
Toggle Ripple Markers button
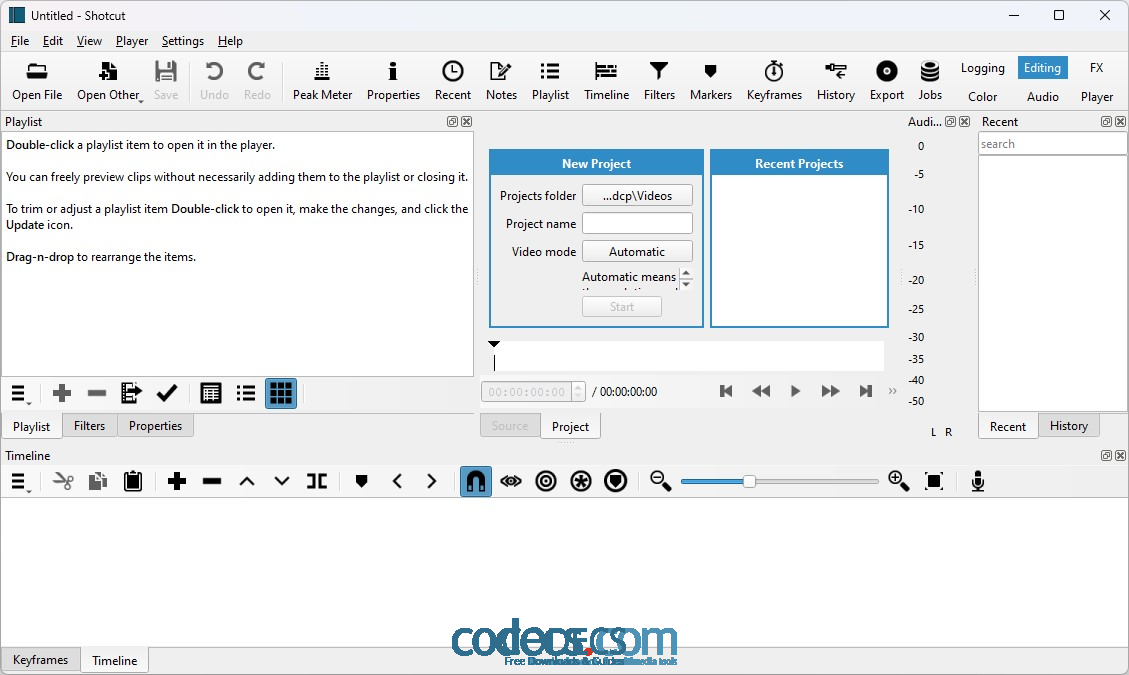click(x=616, y=481)
